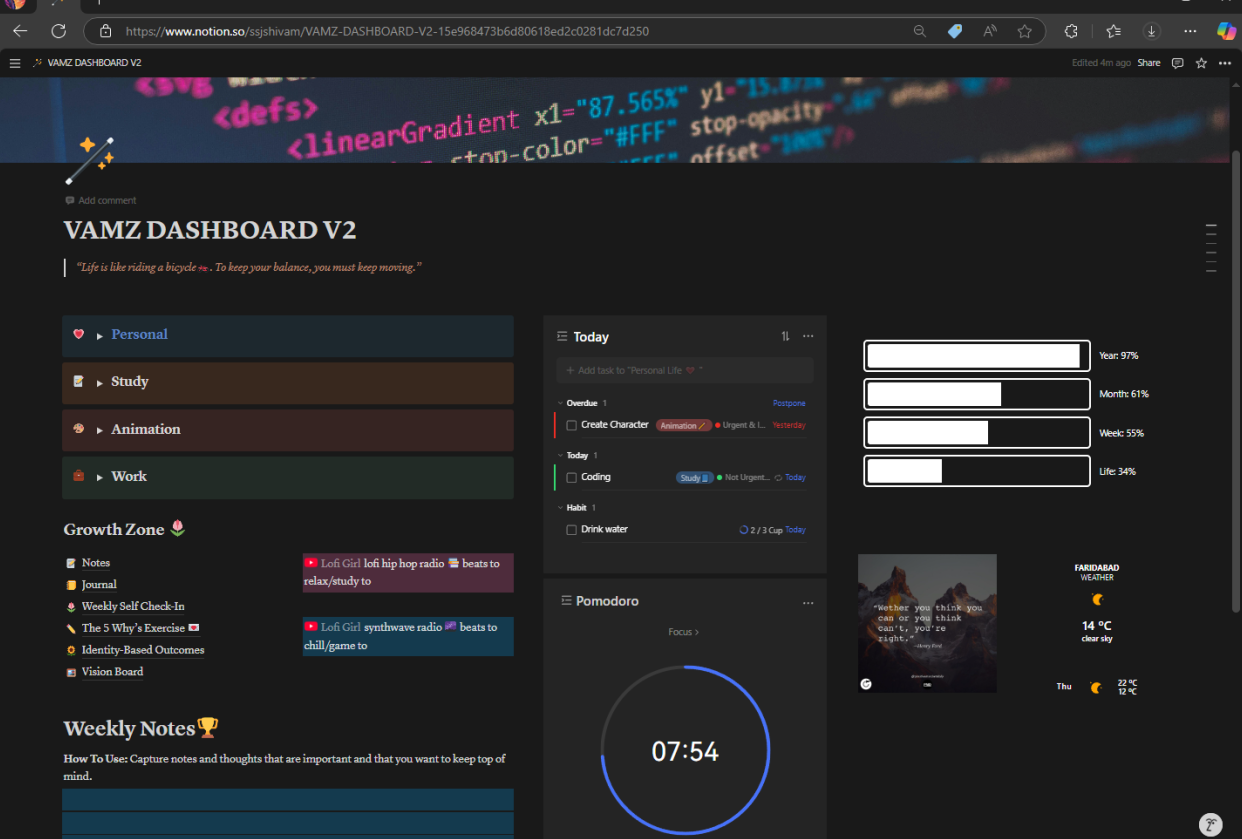
Task: Click list icon beside Pomodoro title
Action: click(x=567, y=601)
